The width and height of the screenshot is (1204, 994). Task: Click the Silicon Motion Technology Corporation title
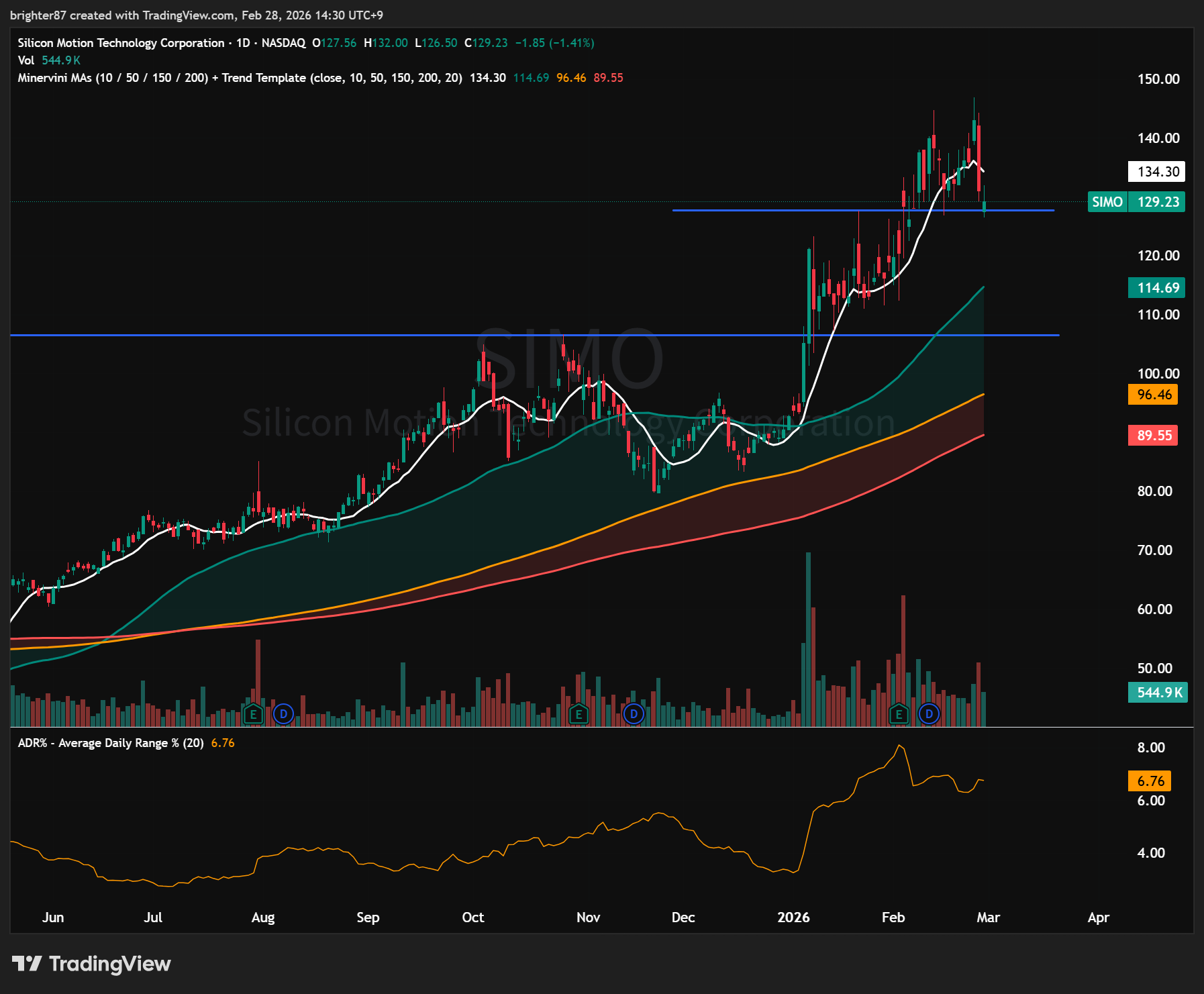coord(121,43)
